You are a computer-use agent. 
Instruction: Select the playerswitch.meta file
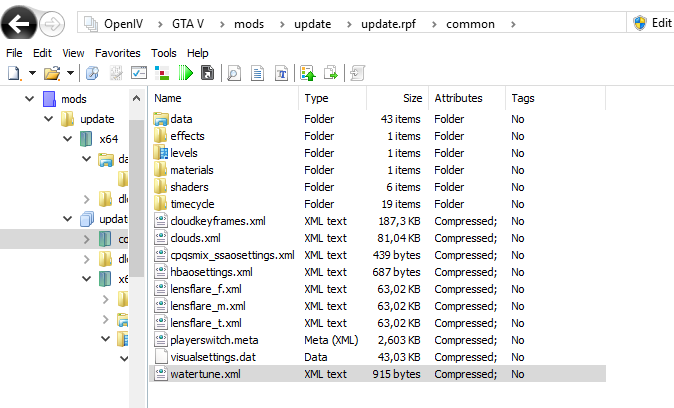point(377,340)
